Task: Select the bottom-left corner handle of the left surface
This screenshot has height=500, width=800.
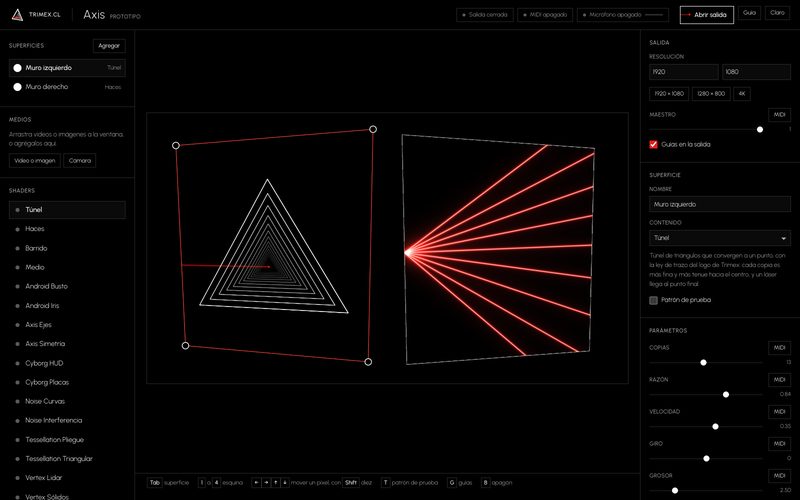Action: pyautogui.click(x=186, y=345)
